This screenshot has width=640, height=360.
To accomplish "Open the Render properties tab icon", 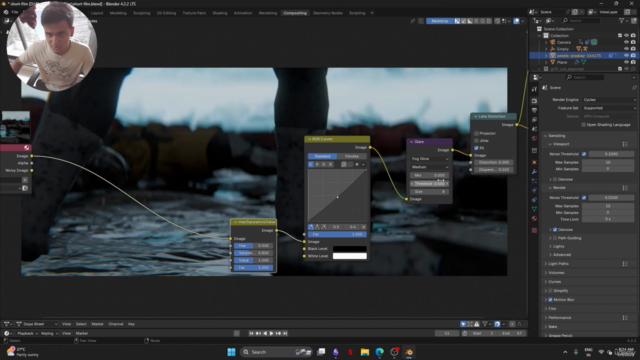I will pos(534,101).
